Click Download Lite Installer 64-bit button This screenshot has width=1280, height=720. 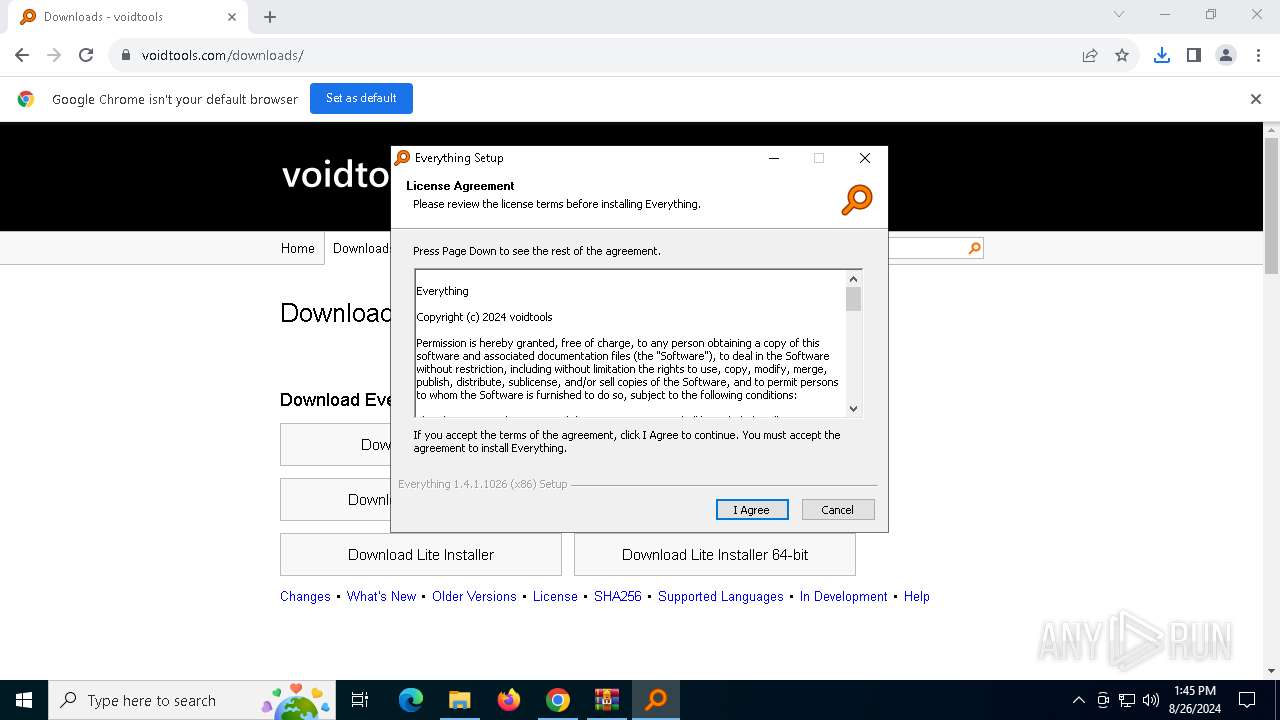(x=715, y=555)
